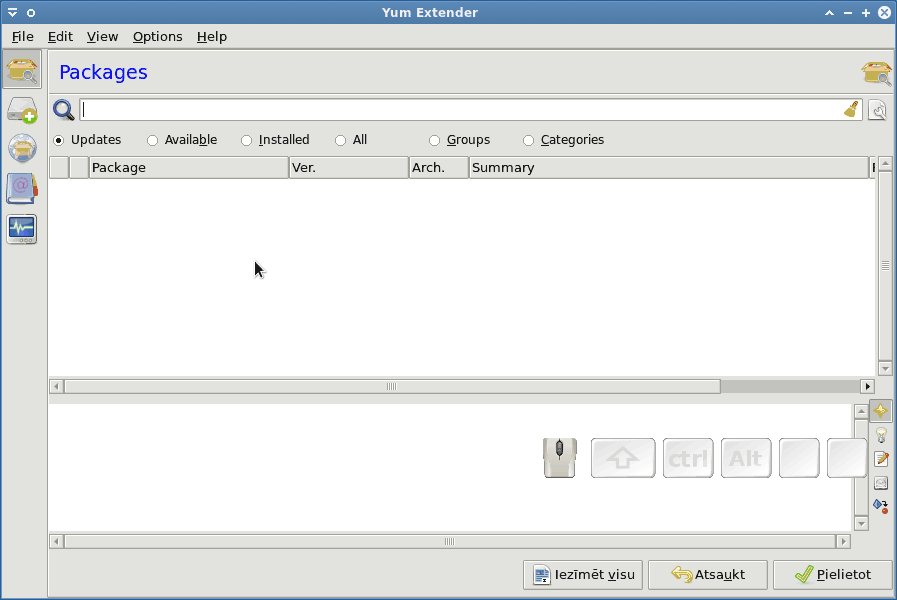
Task: Click the ctrl key indicator
Action: pyautogui.click(x=688, y=458)
